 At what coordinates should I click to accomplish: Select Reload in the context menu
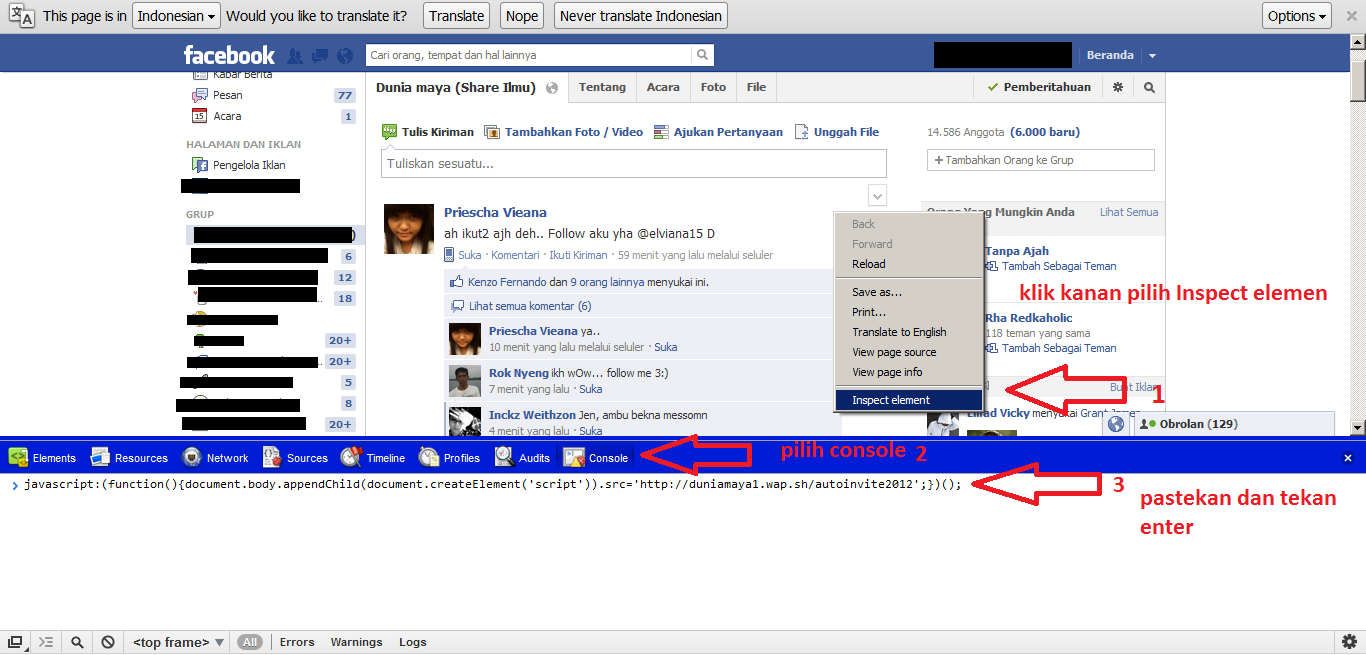909,264
